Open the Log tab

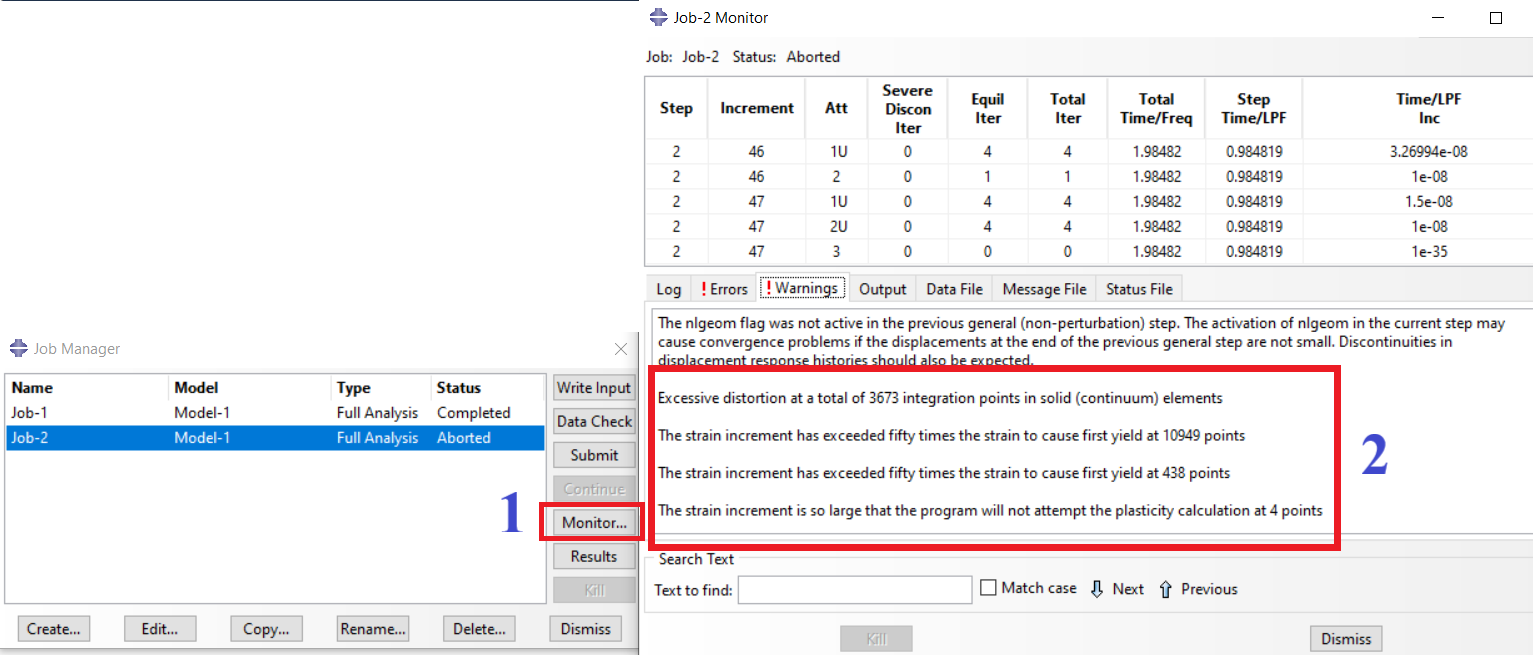[x=668, y=288]
